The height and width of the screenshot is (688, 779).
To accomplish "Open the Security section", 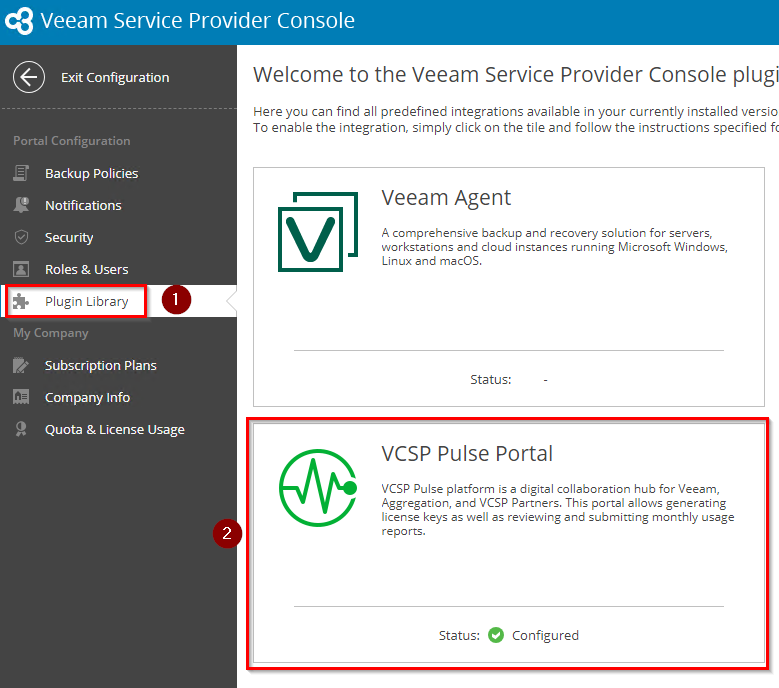I will point(69,237).
